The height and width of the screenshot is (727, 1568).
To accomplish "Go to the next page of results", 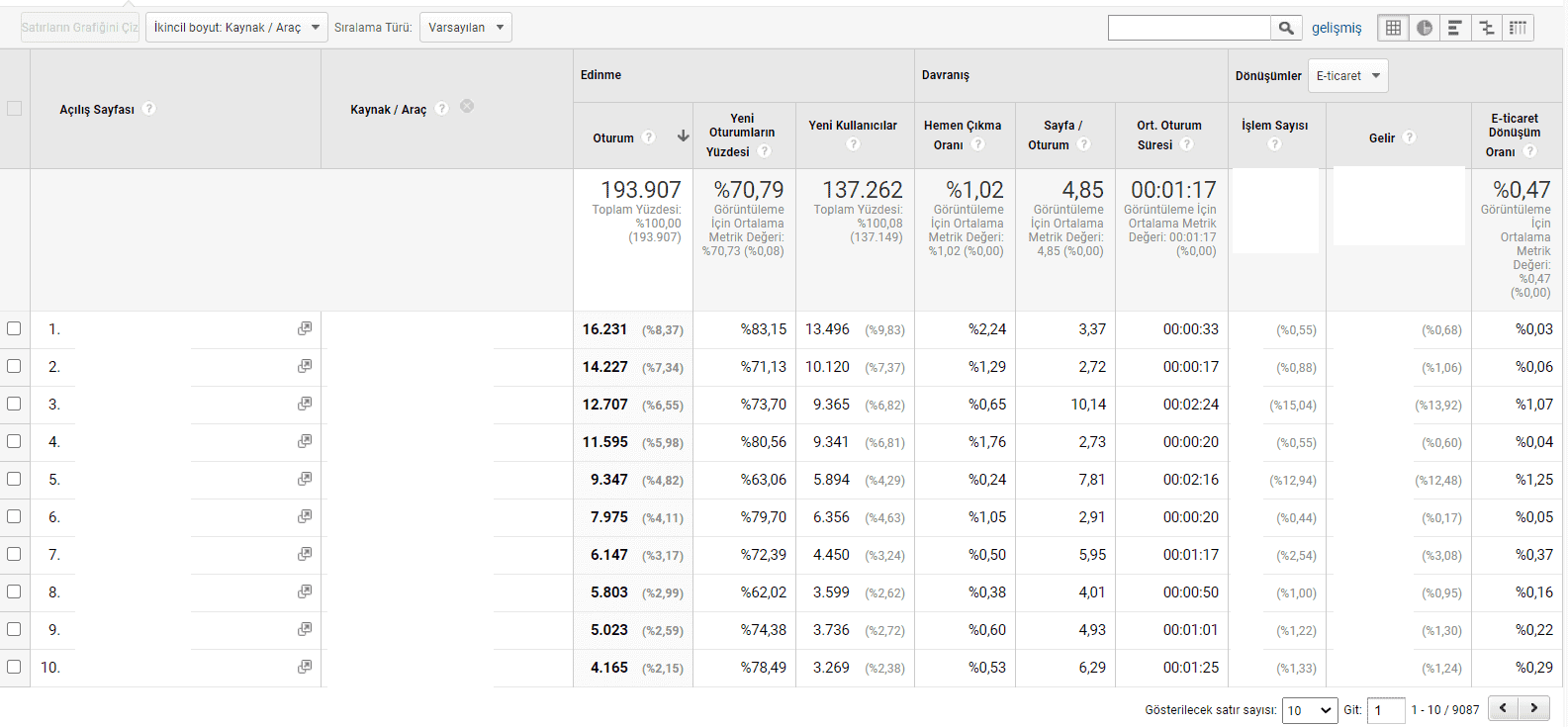I will 1534,708.
